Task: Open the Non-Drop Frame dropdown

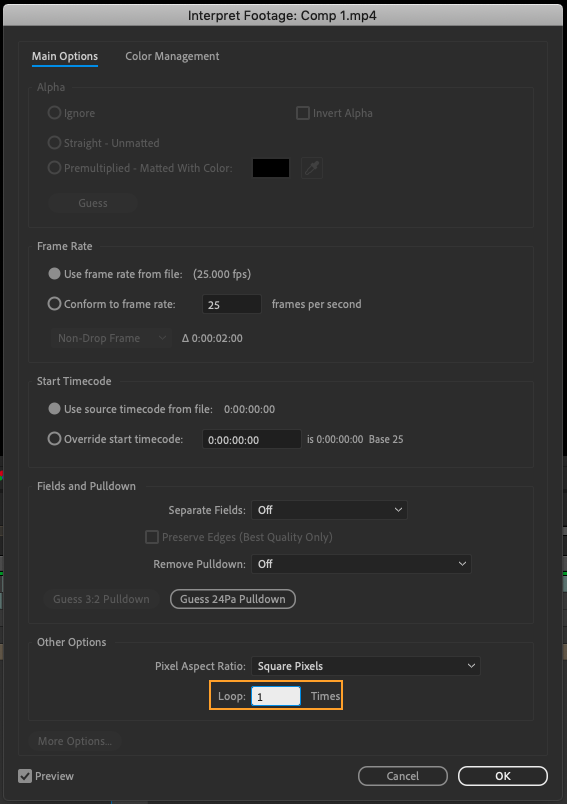Action: point(111,338)
